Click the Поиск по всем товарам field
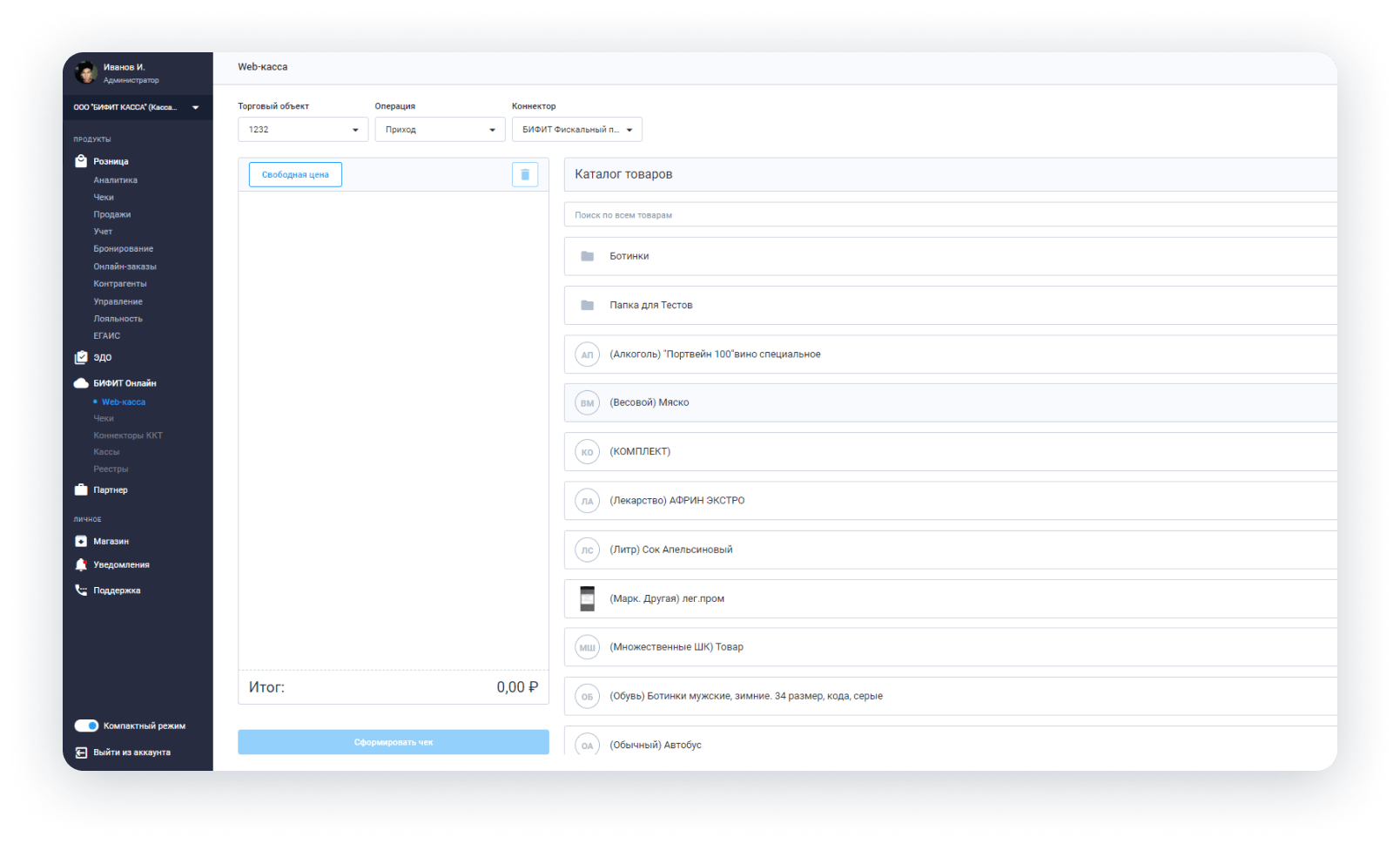 click(951, 215)
